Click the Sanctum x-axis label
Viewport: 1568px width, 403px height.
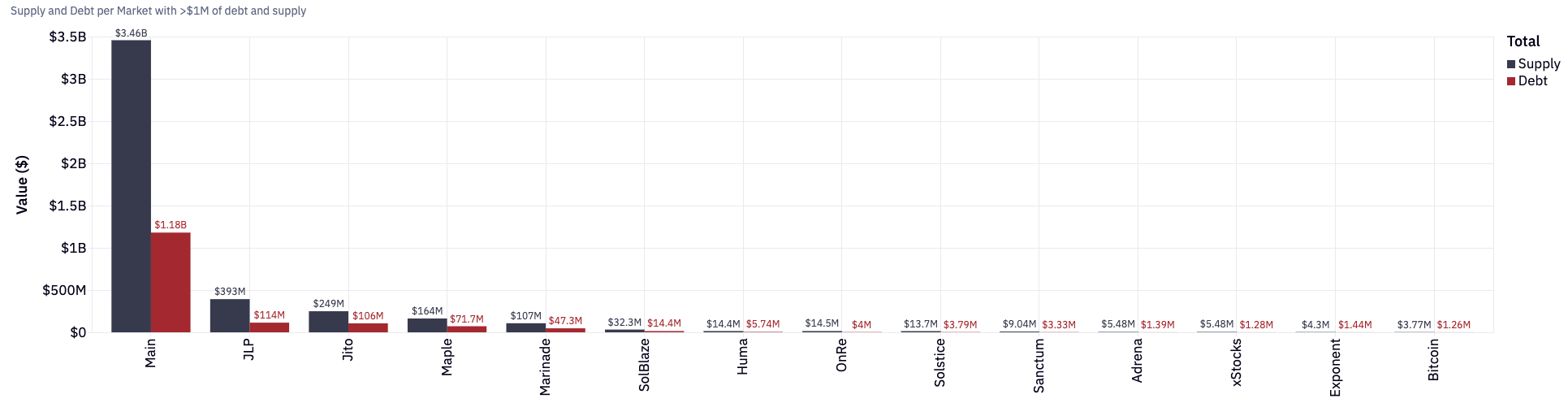click(x=1039, y=366)
